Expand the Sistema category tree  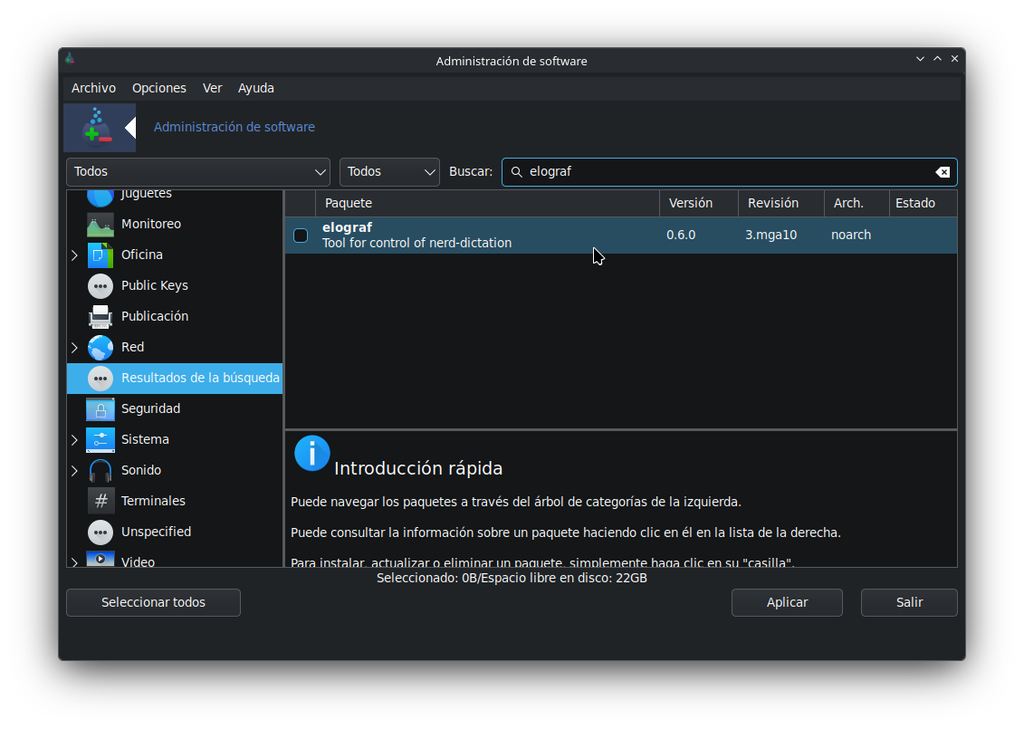click(74, 440)
